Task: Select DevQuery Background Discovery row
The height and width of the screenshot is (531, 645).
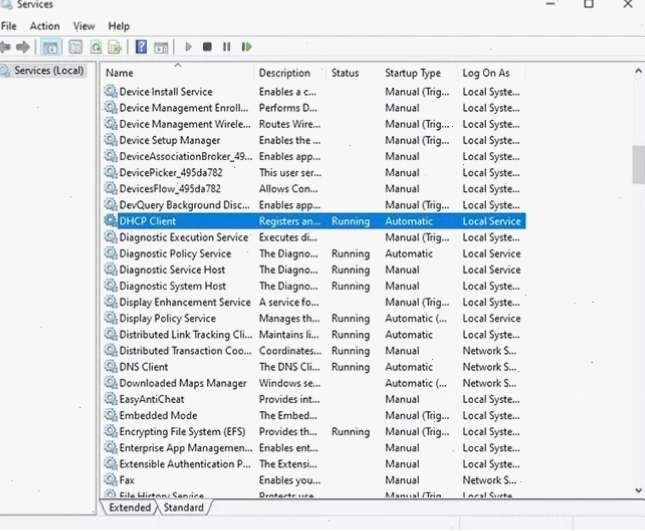Action: pyautogui.click(x=315, y=205)
